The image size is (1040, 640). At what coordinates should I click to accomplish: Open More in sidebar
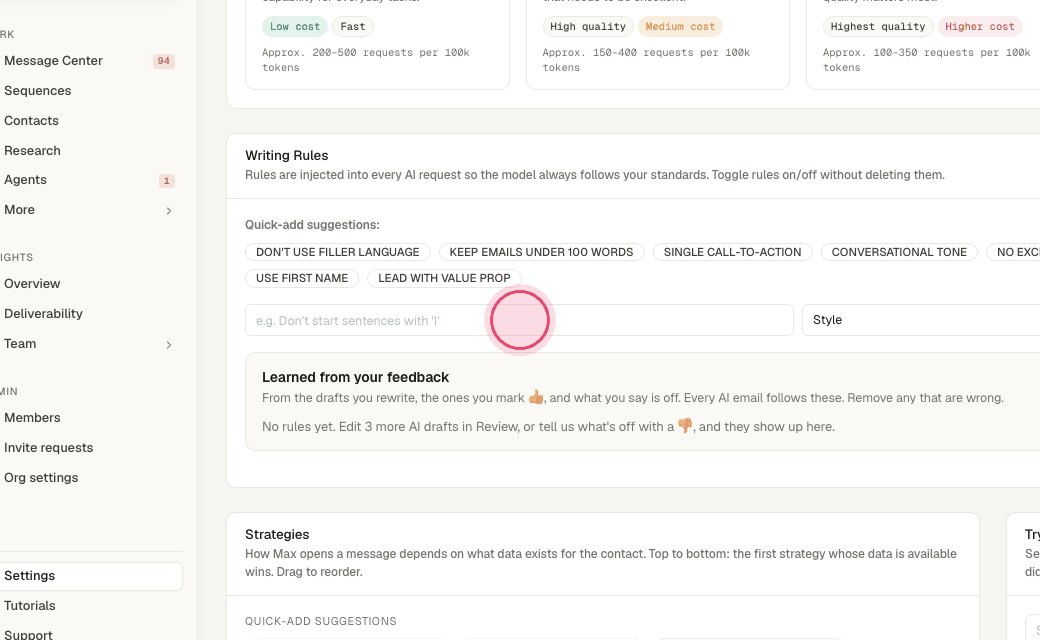[x=19, y=210]
